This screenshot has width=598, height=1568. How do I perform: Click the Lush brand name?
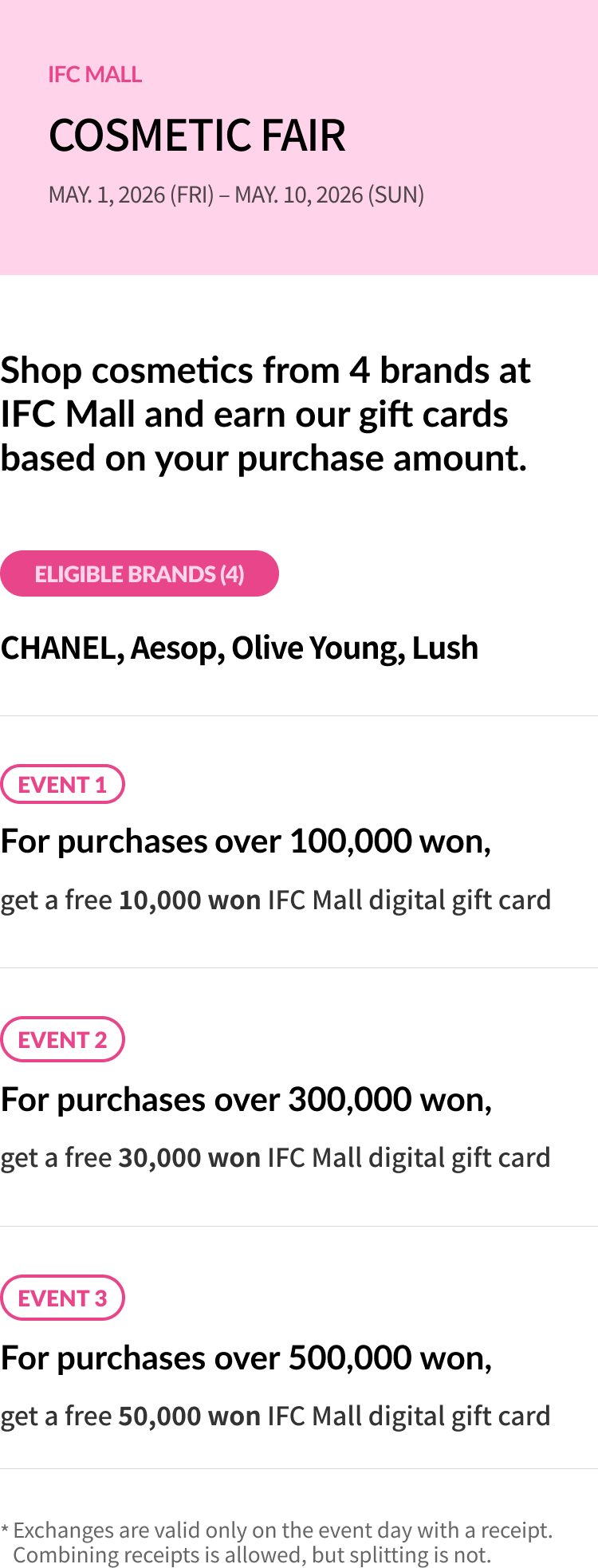(x=445, y=648)
